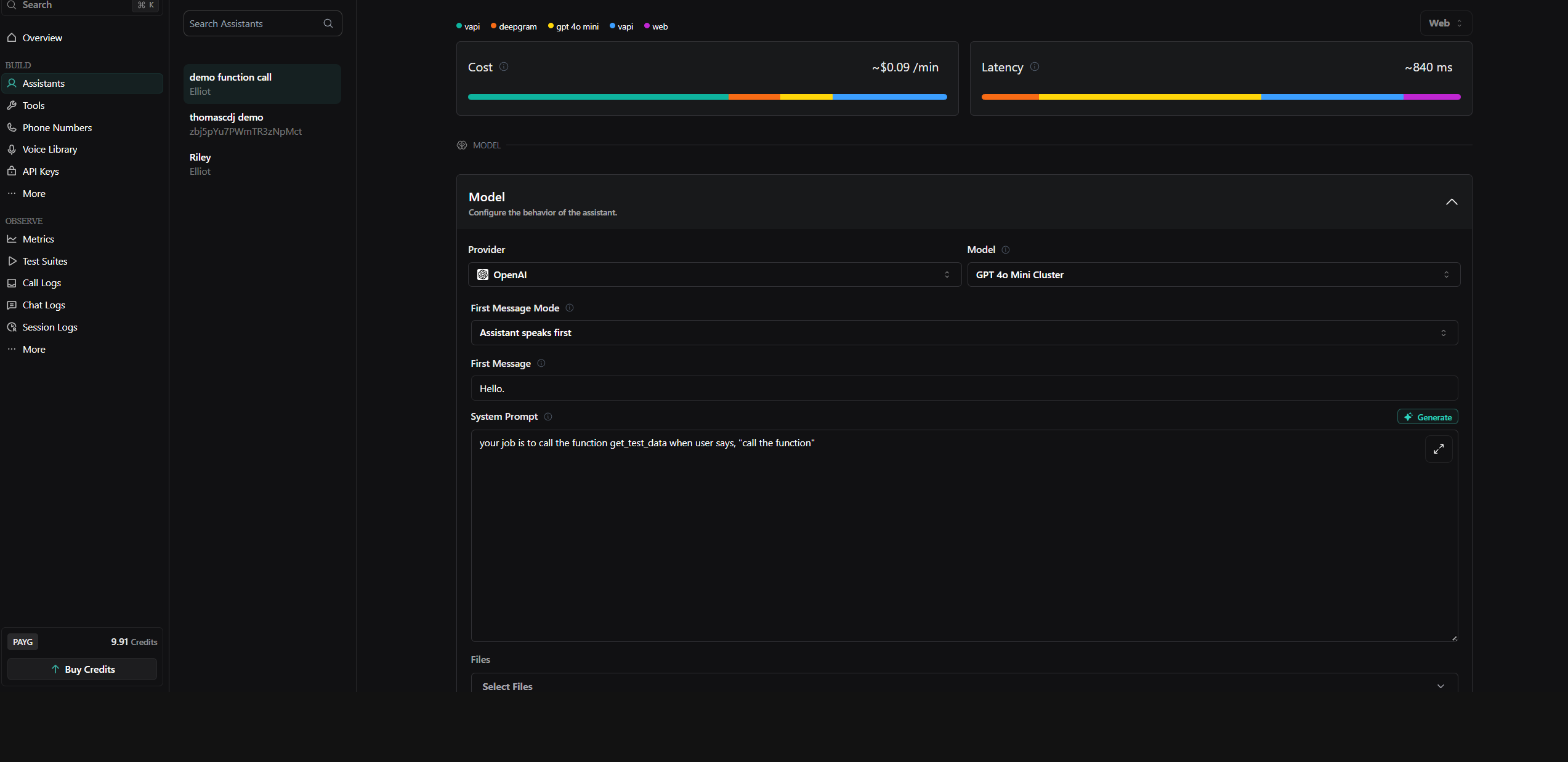Click the System Prompt info icon
1568x762 pixels.
[x=548, y=417]
